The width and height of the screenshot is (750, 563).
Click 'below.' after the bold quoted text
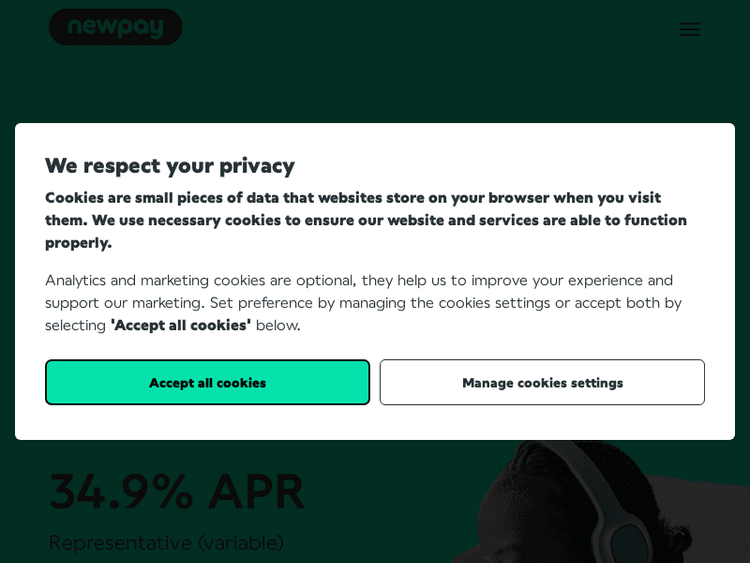[278, 325]
